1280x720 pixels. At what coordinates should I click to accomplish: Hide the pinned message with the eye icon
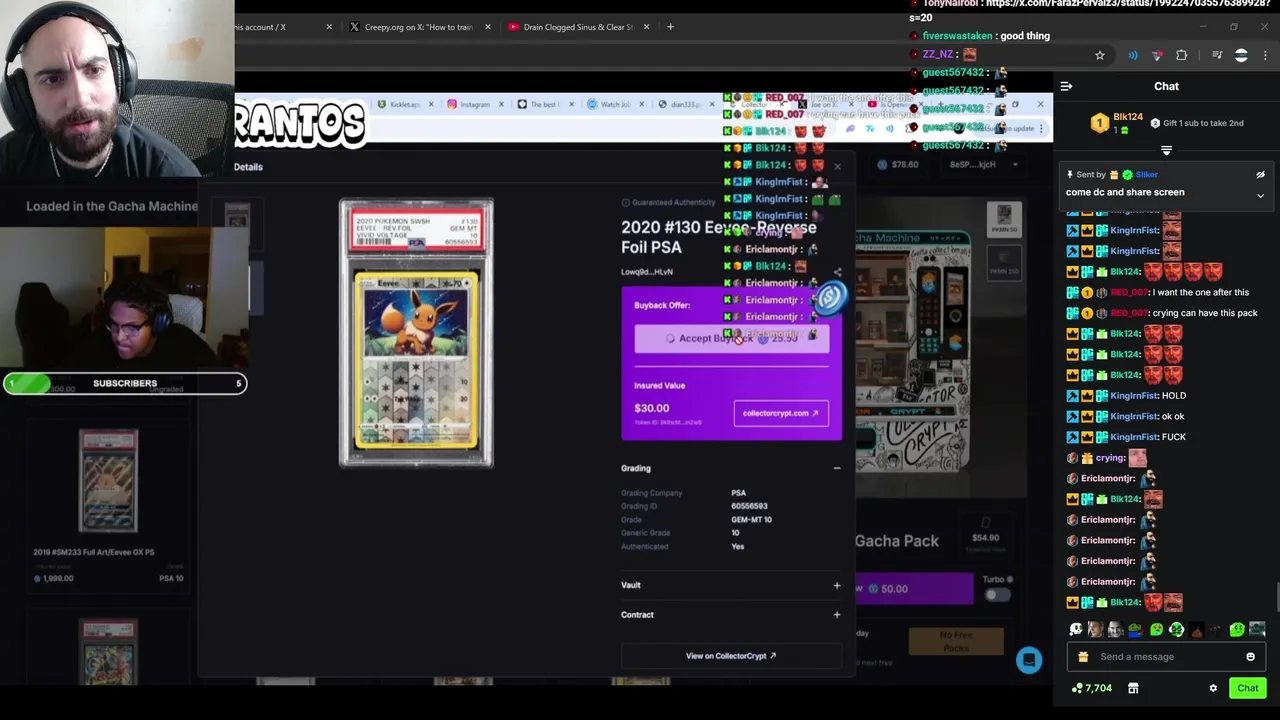click(x=1260, y=175)
